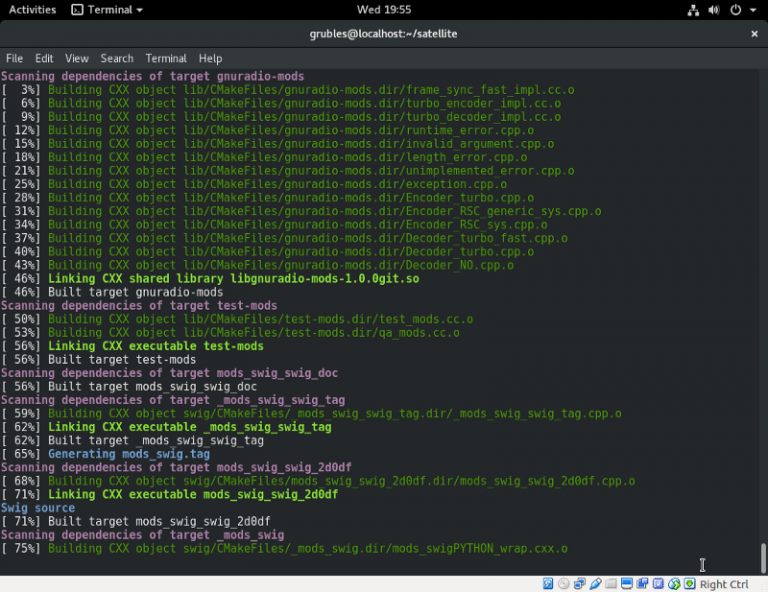This screenshot has height=592, width=768.
Task: Click the green arrow keyboard capture icon
Action: pyautogui.click(x=690, y=584)
